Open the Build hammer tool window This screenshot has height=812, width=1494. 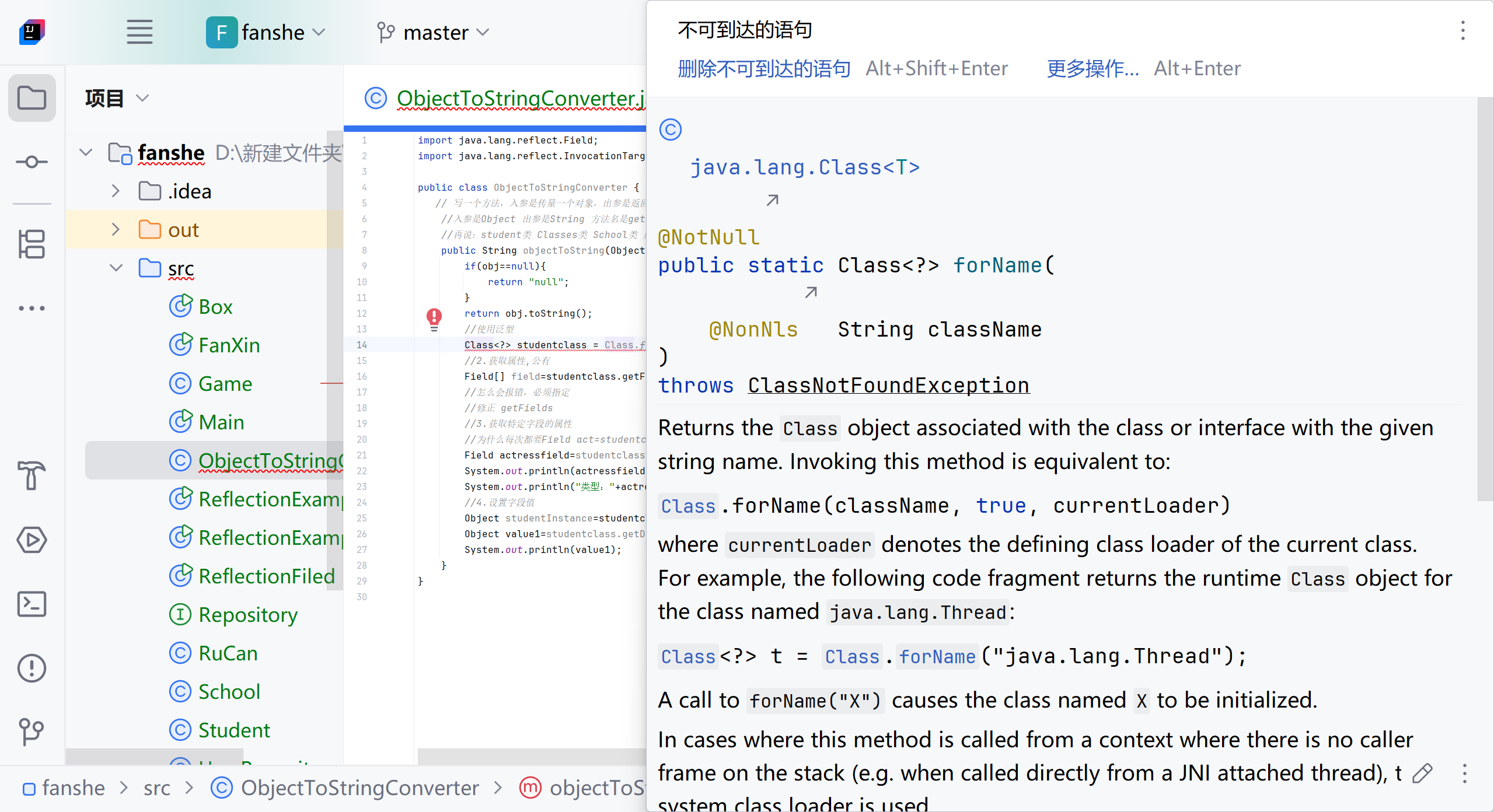pyautogui.click(x=32, y=475)
